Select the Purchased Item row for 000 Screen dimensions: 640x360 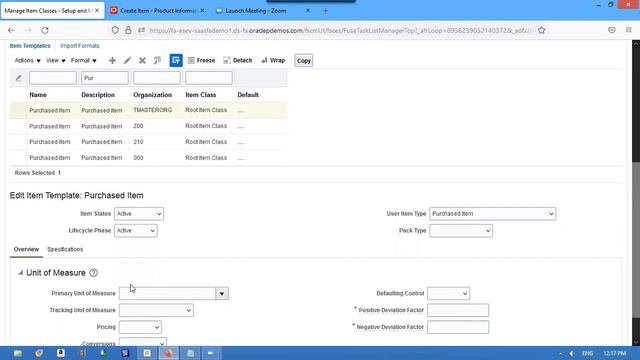(x=149, y=158)
